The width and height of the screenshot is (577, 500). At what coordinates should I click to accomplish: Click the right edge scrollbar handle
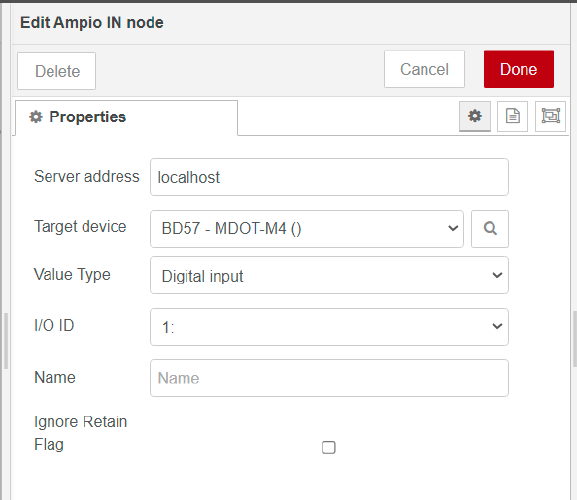tap(575, 339)
